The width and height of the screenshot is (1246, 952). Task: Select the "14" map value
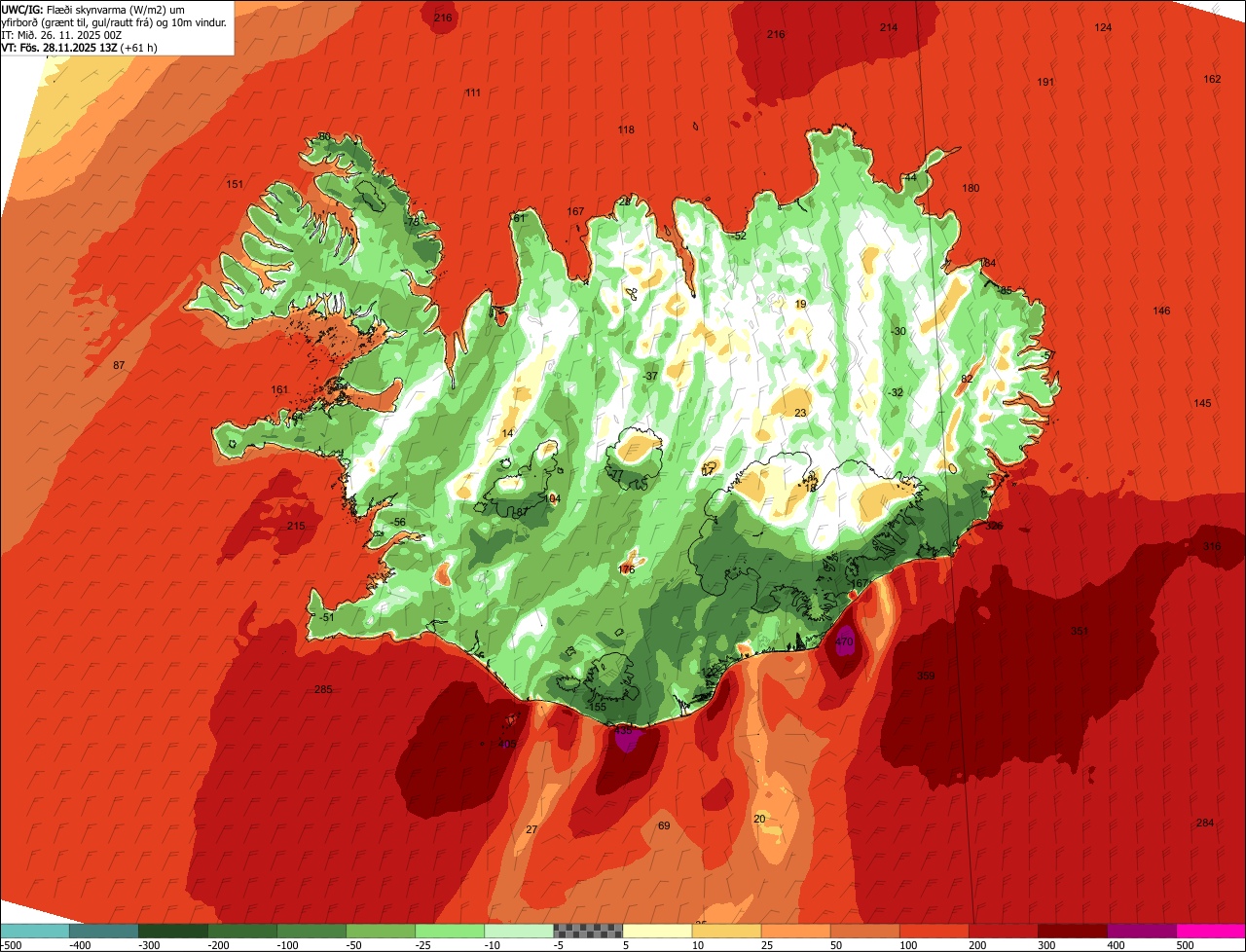pos(507,434)
